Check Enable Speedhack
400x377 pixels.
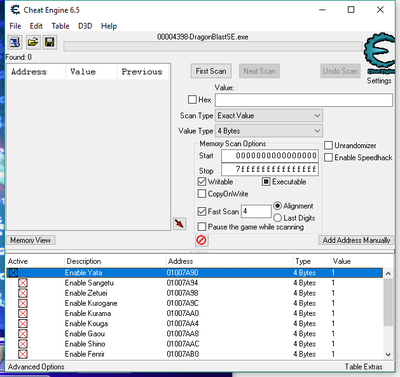tap(328, 157)
